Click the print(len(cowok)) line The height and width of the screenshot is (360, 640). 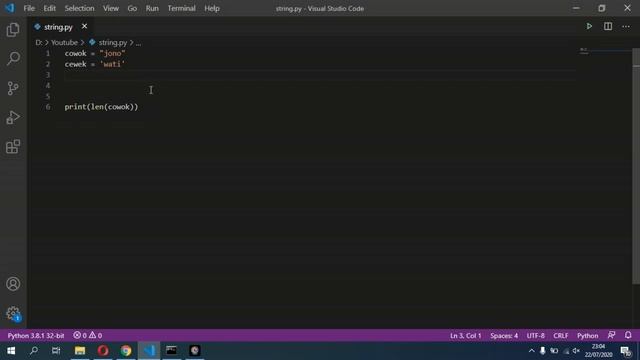pos(101,107)
